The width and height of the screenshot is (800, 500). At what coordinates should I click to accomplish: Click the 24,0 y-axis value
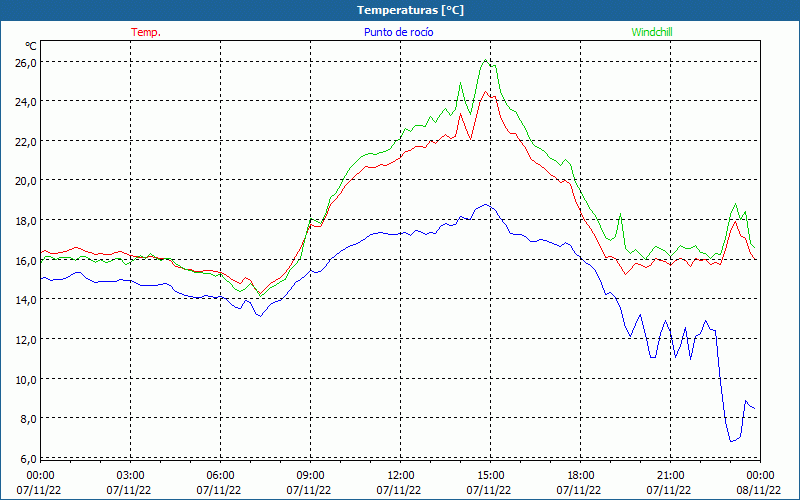coord(26,102)
